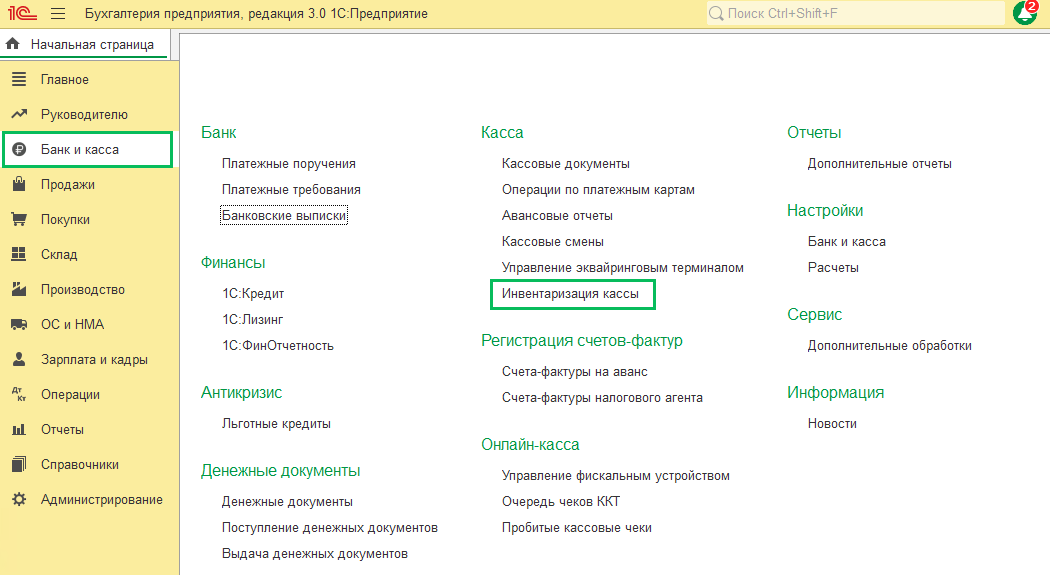Open Кассовые документы

[x=566, y=163]
